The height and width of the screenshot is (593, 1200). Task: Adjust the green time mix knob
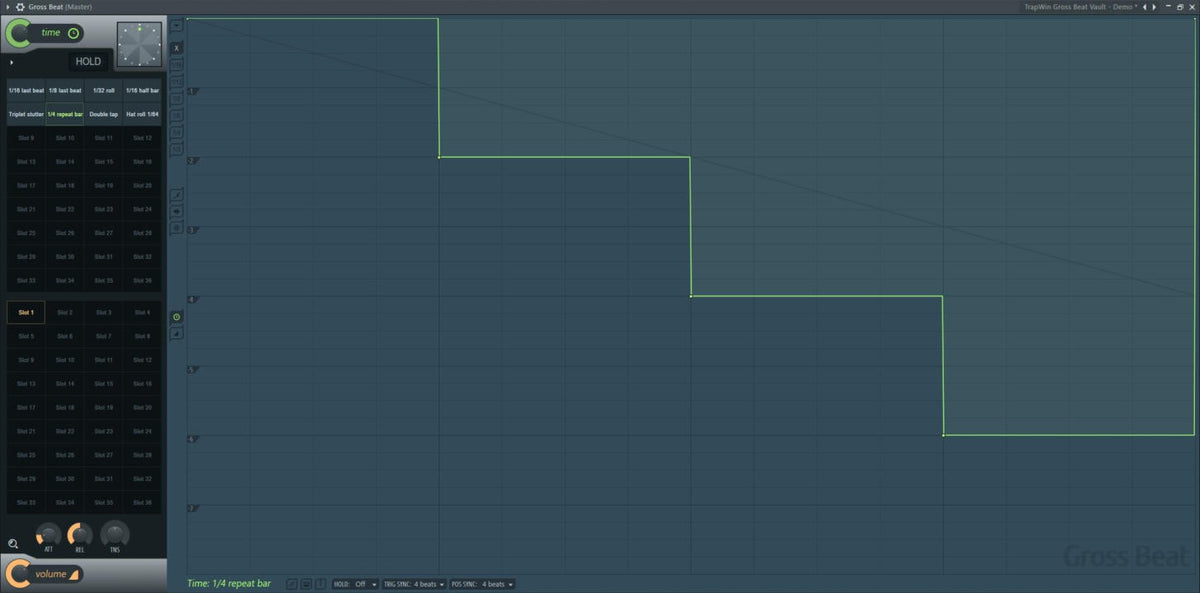click(18, 33)
